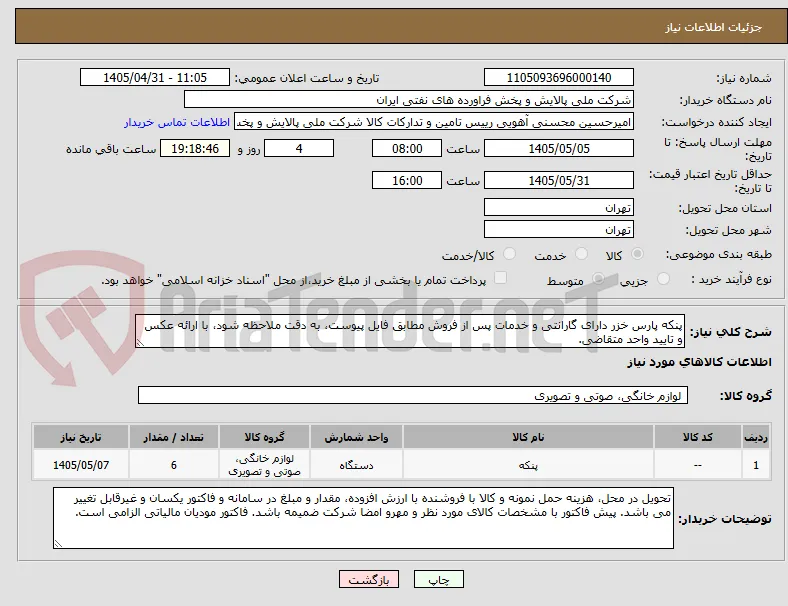The width and height of the screenshot is (788, 606).
Task: Click the need number field 1105093696000140
Action: [x=558, y=77]
